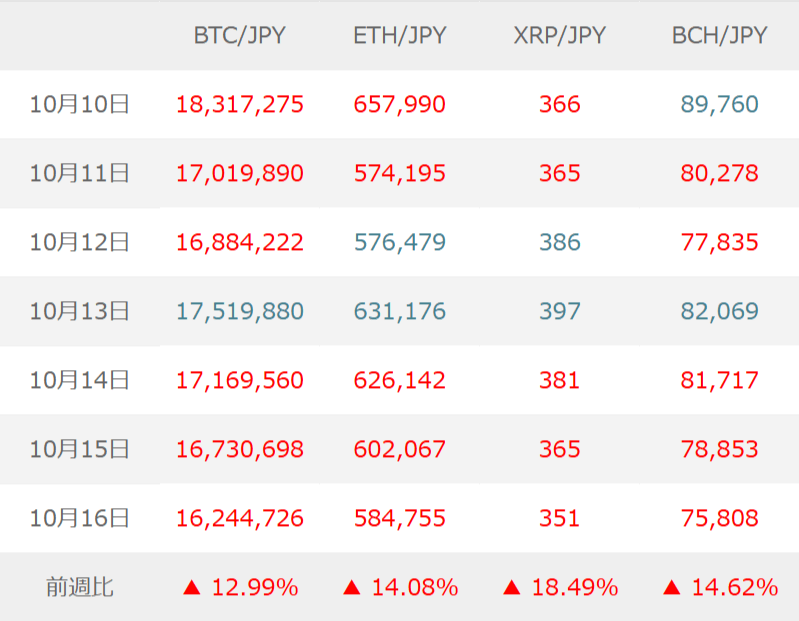
Task: Click the BCH value 81,717
Action: [x=719, y=380]
